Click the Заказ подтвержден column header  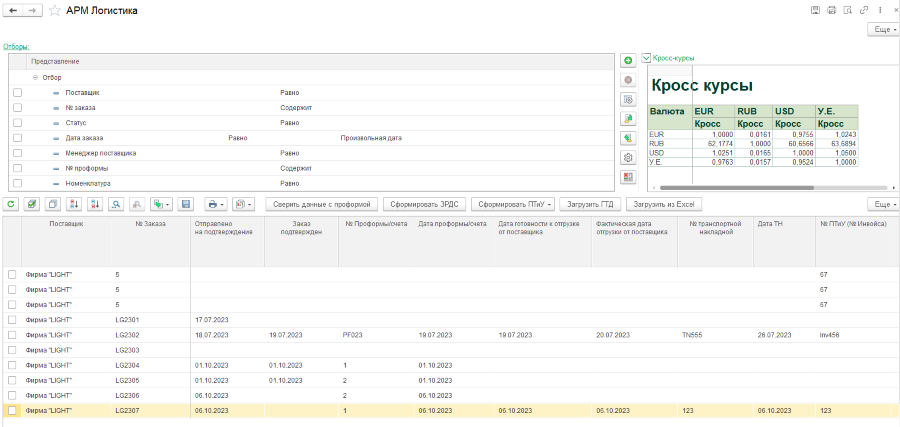pos(301,241)
